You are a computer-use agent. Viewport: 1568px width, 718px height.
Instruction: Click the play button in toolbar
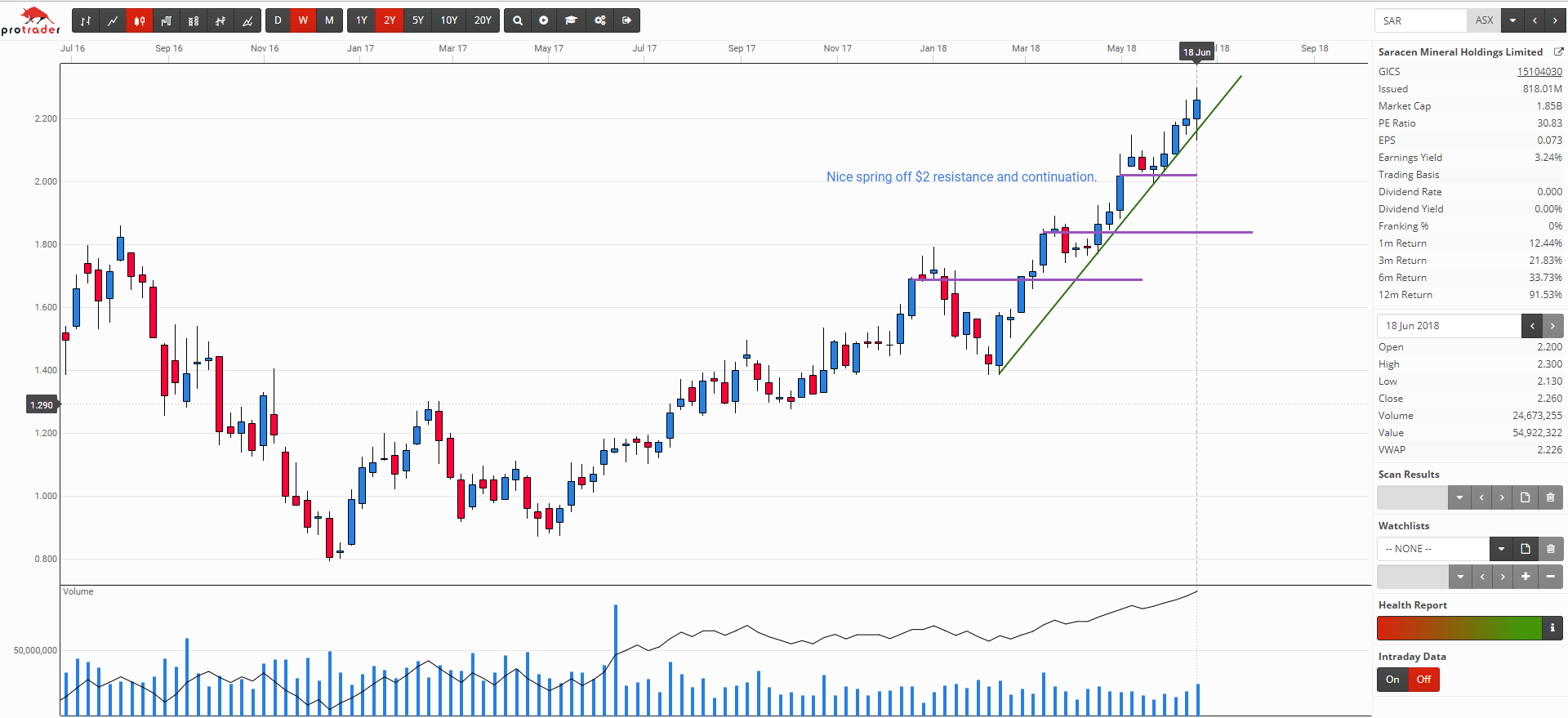coord(544,20)
